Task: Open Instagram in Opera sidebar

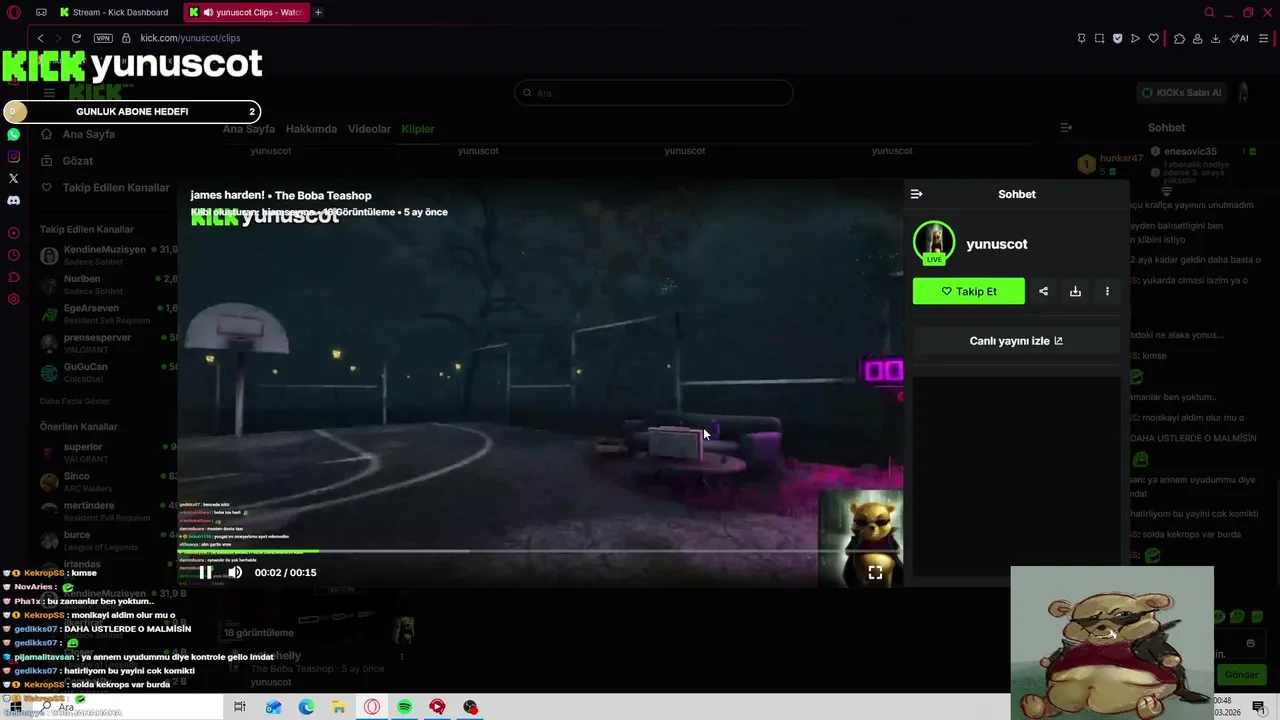Action: coord(13,156)
